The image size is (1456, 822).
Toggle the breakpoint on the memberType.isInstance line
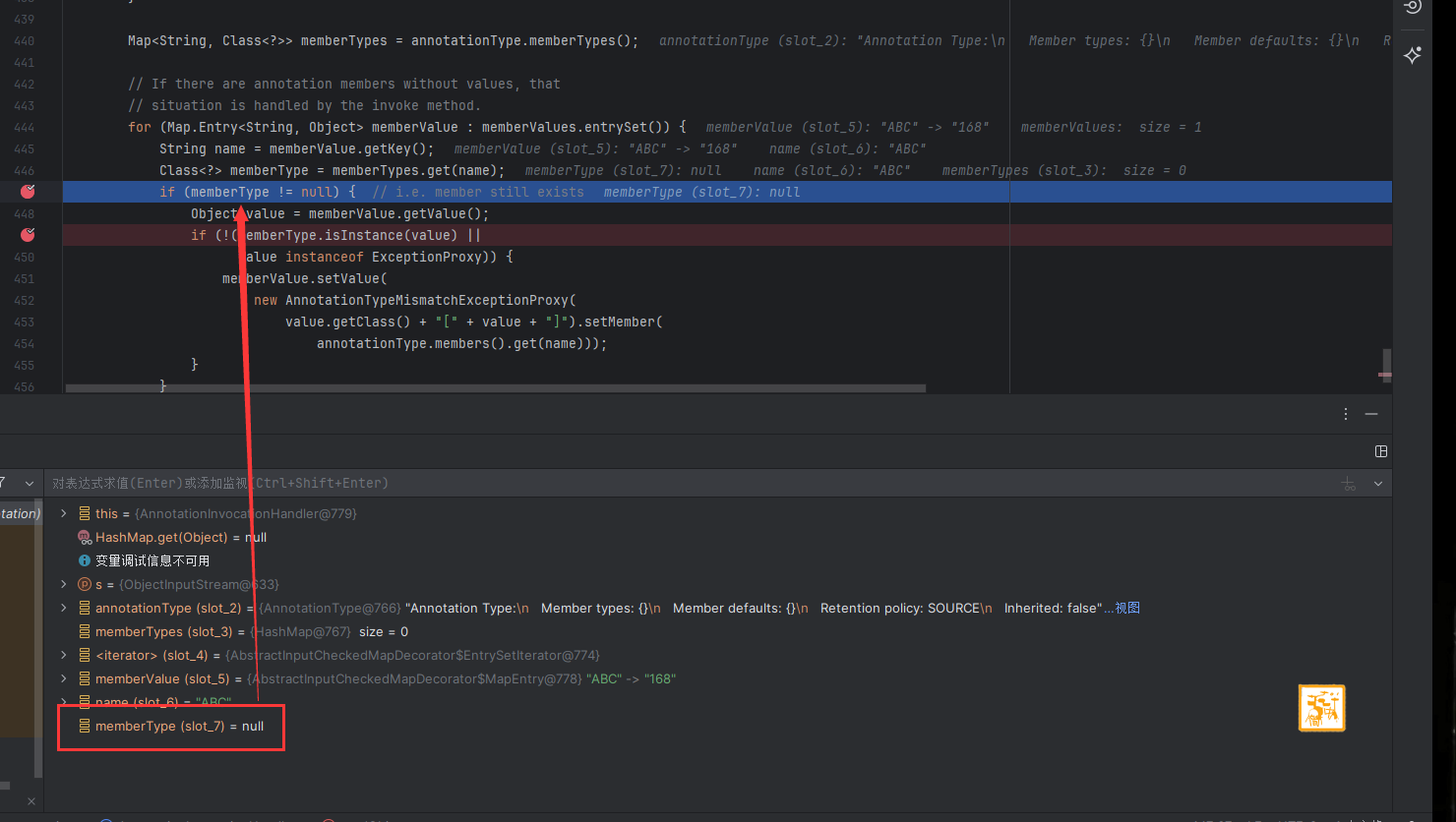28,235
